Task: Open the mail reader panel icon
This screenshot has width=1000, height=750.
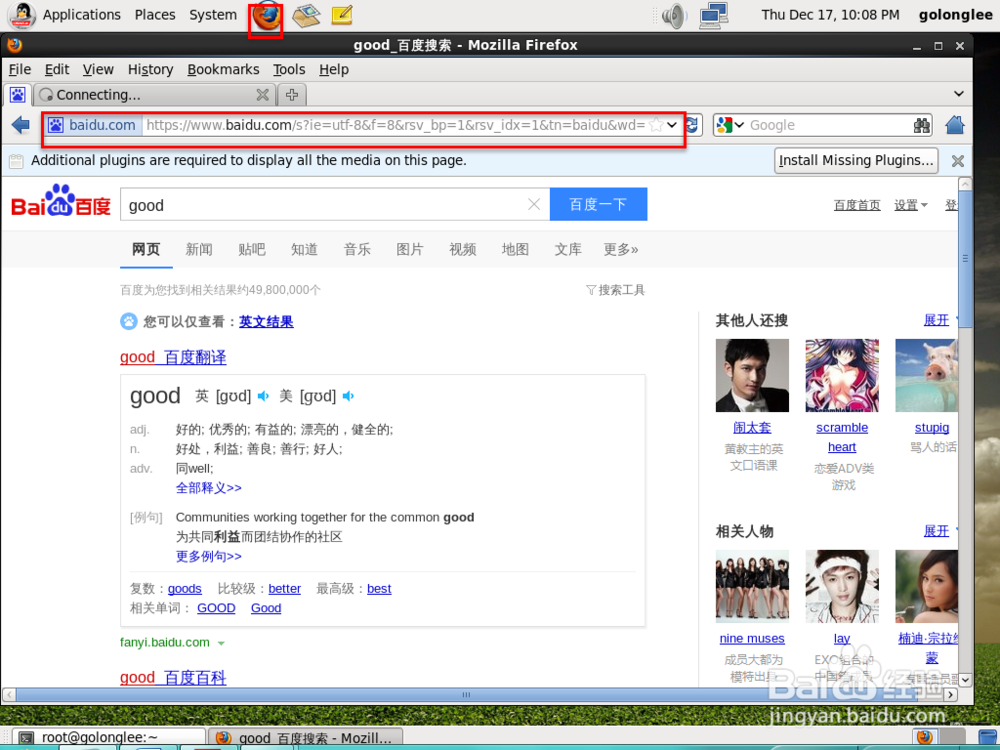Action: tap(306, 16)
